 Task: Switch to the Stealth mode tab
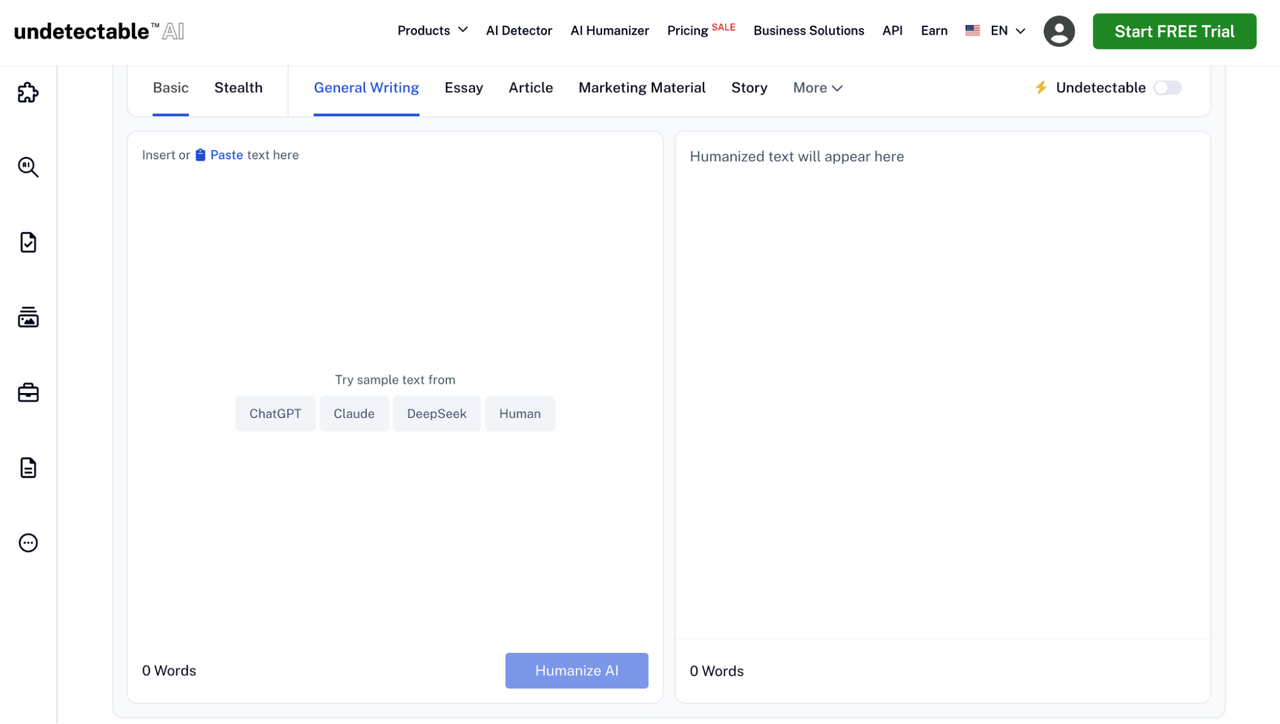[238, 88]
